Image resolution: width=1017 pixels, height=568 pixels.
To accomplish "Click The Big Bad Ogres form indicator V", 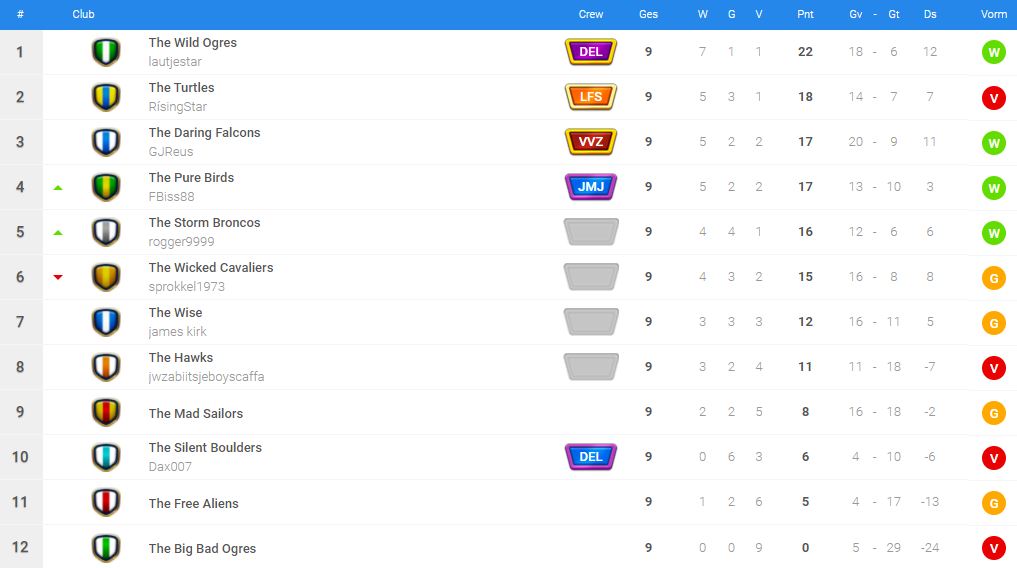I will coord(993,548).
